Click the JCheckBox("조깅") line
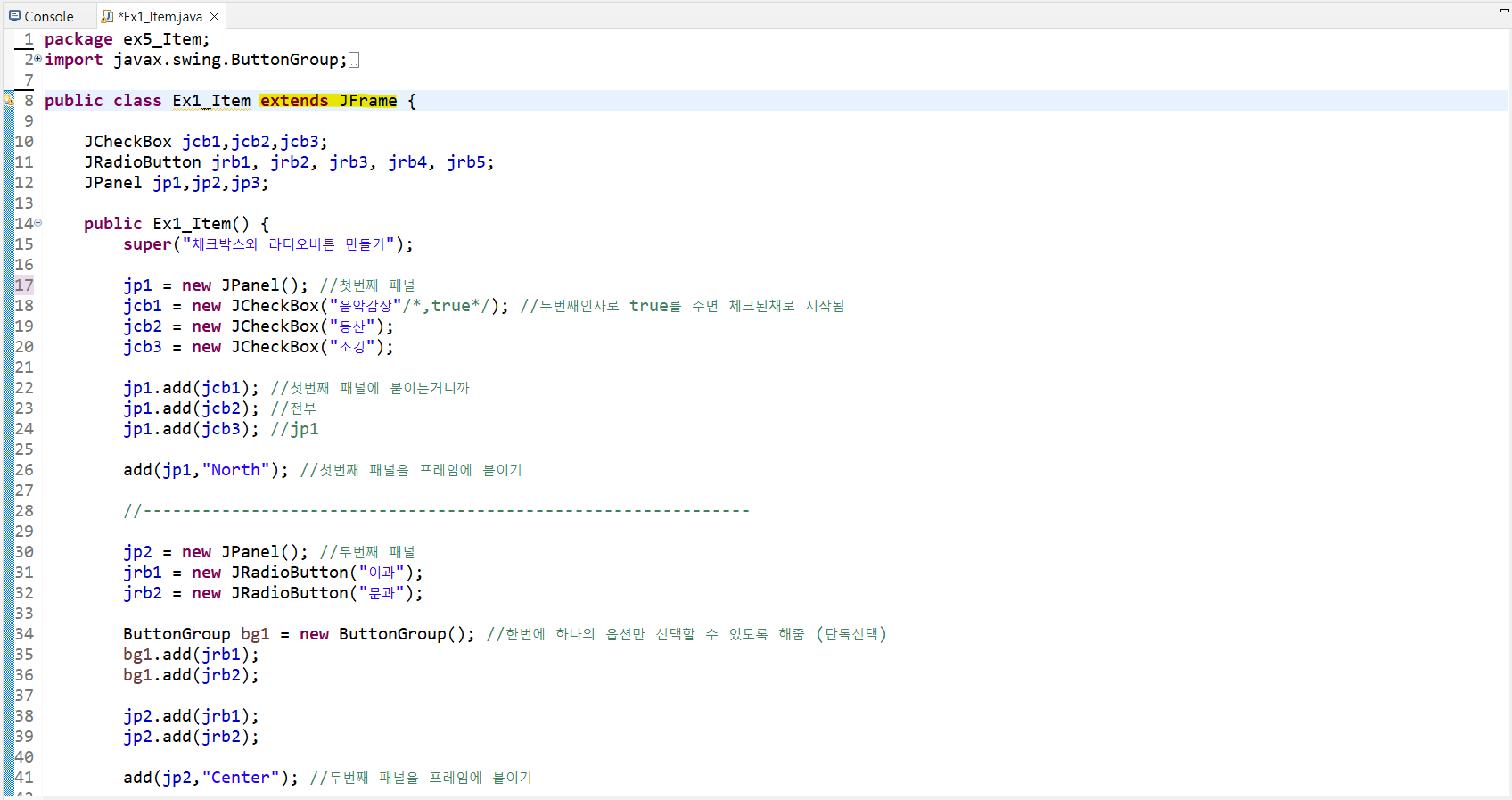Screen dimensions: 1512x800 (x=259, y=347)
